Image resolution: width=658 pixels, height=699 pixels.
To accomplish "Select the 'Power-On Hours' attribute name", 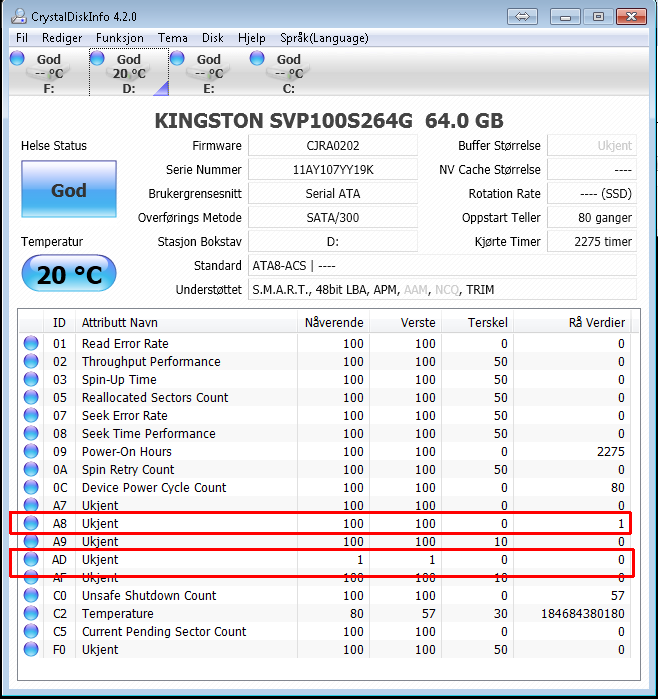I will click(x=127, y=452).
